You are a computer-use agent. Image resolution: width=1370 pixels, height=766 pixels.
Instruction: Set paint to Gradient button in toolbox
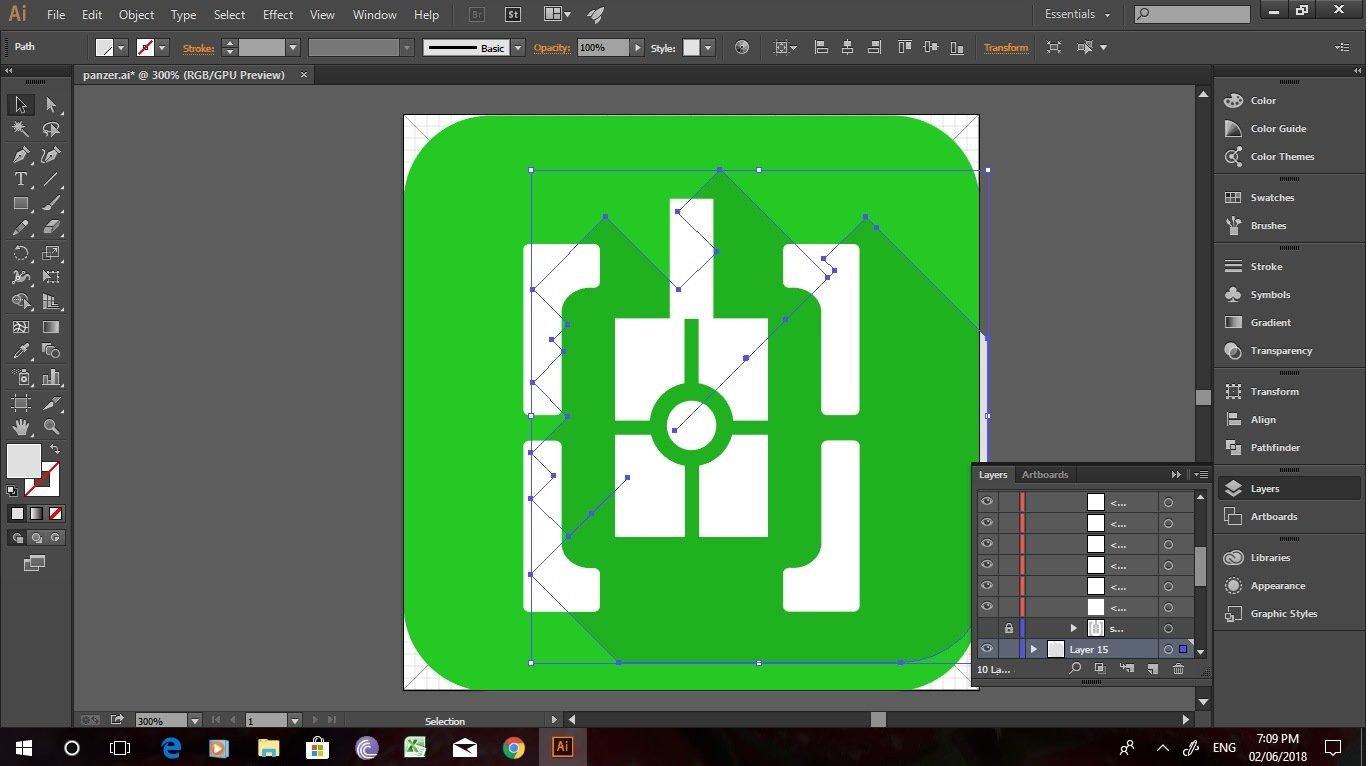36,513
